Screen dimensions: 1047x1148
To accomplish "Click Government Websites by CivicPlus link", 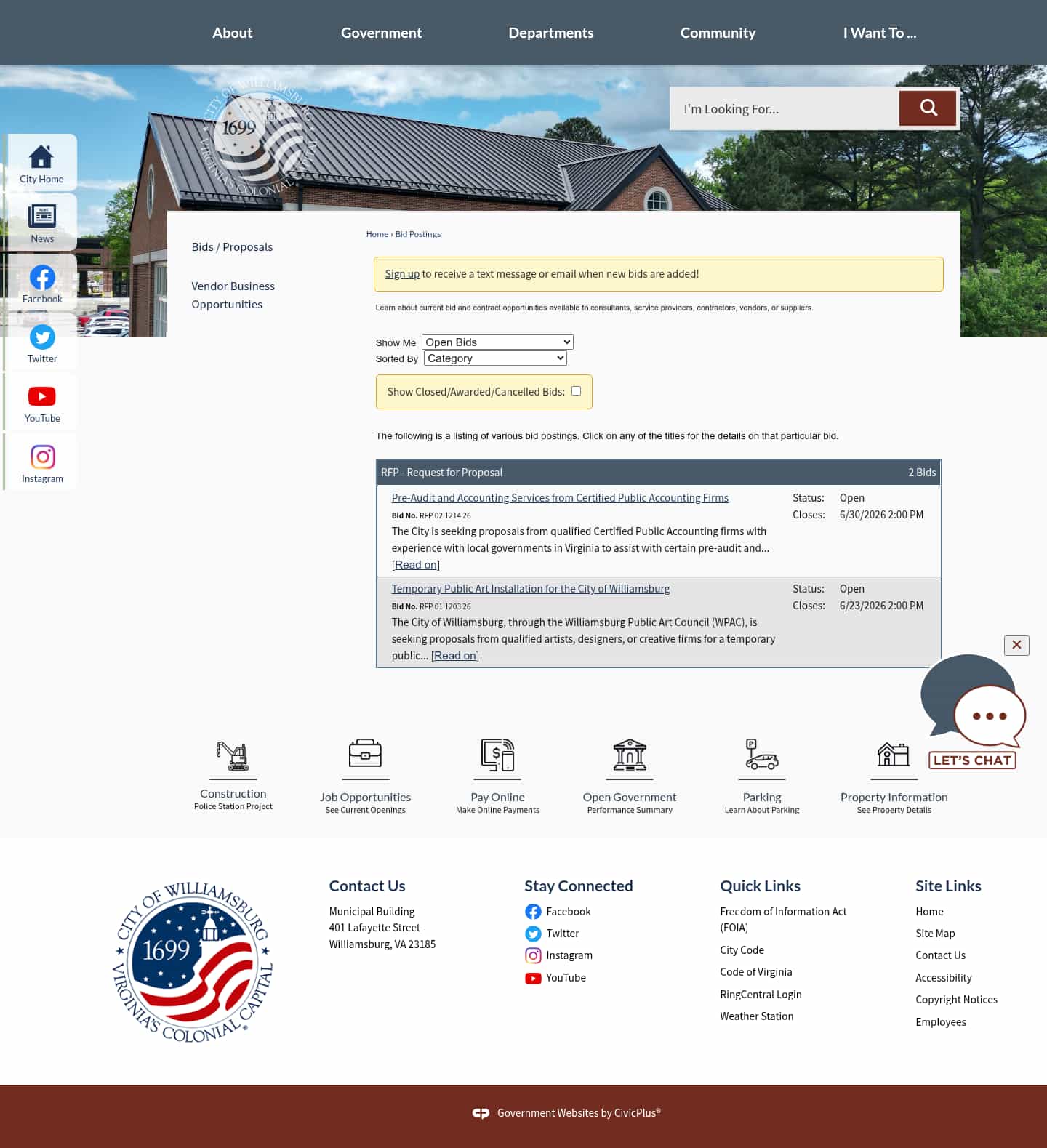I will [579, 1113].
